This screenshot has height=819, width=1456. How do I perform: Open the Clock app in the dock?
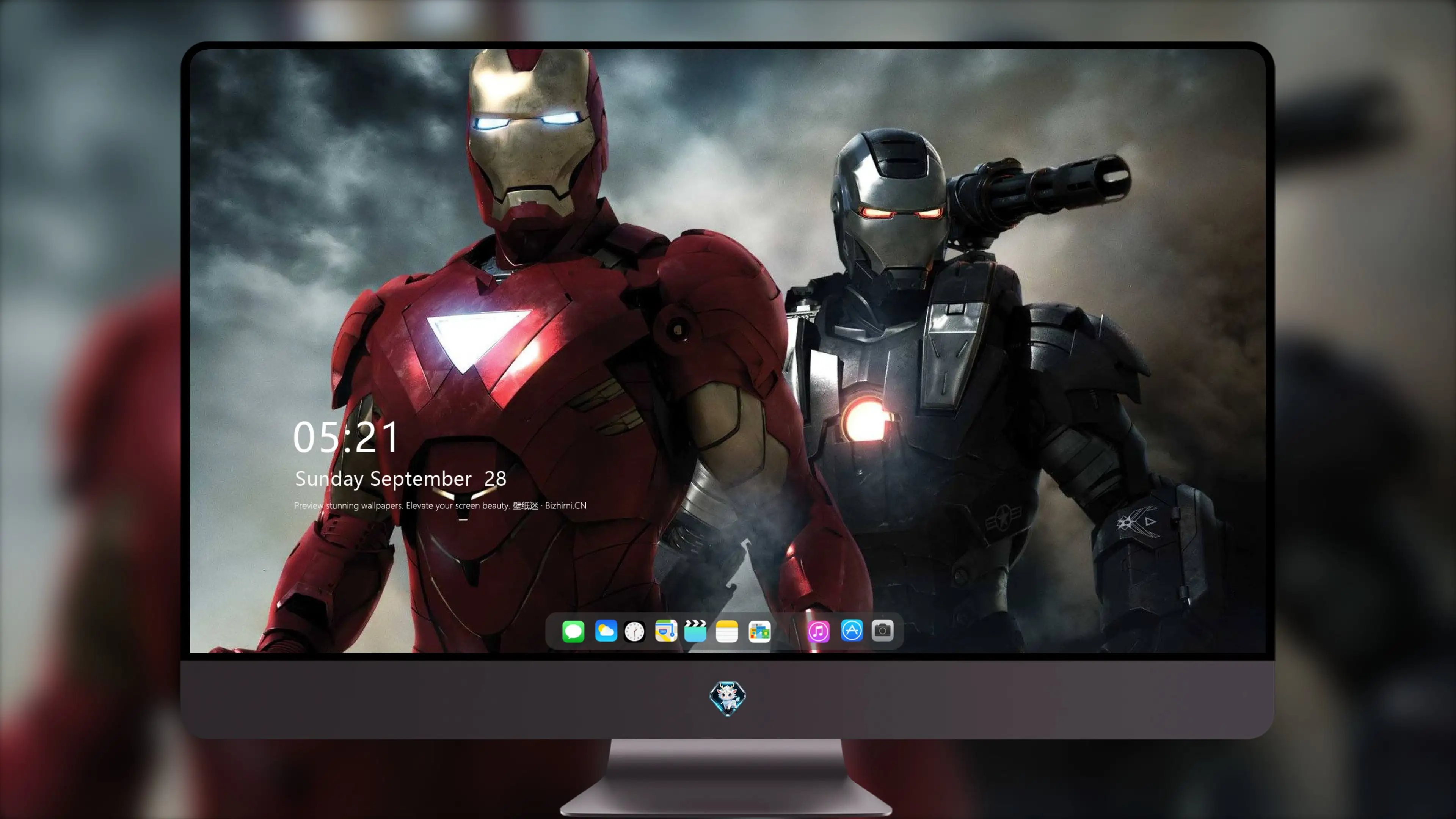[634, 631]
